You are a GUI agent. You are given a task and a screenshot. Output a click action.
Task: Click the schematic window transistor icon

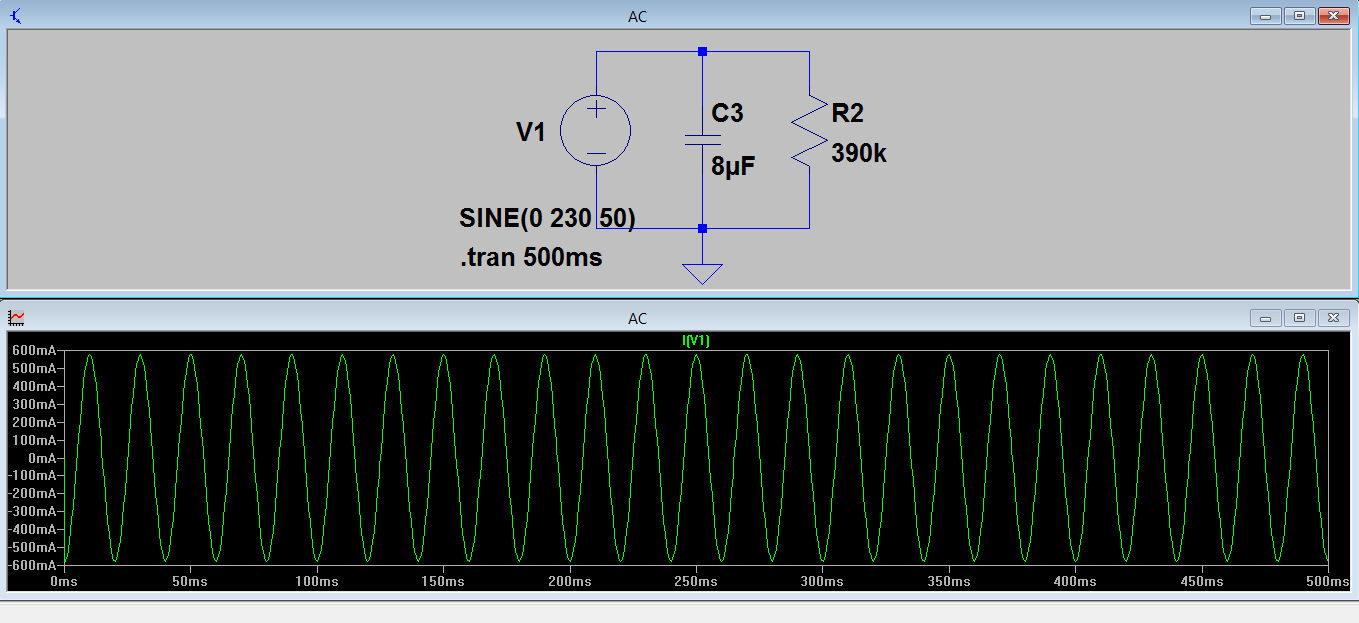tap(16, 15)
